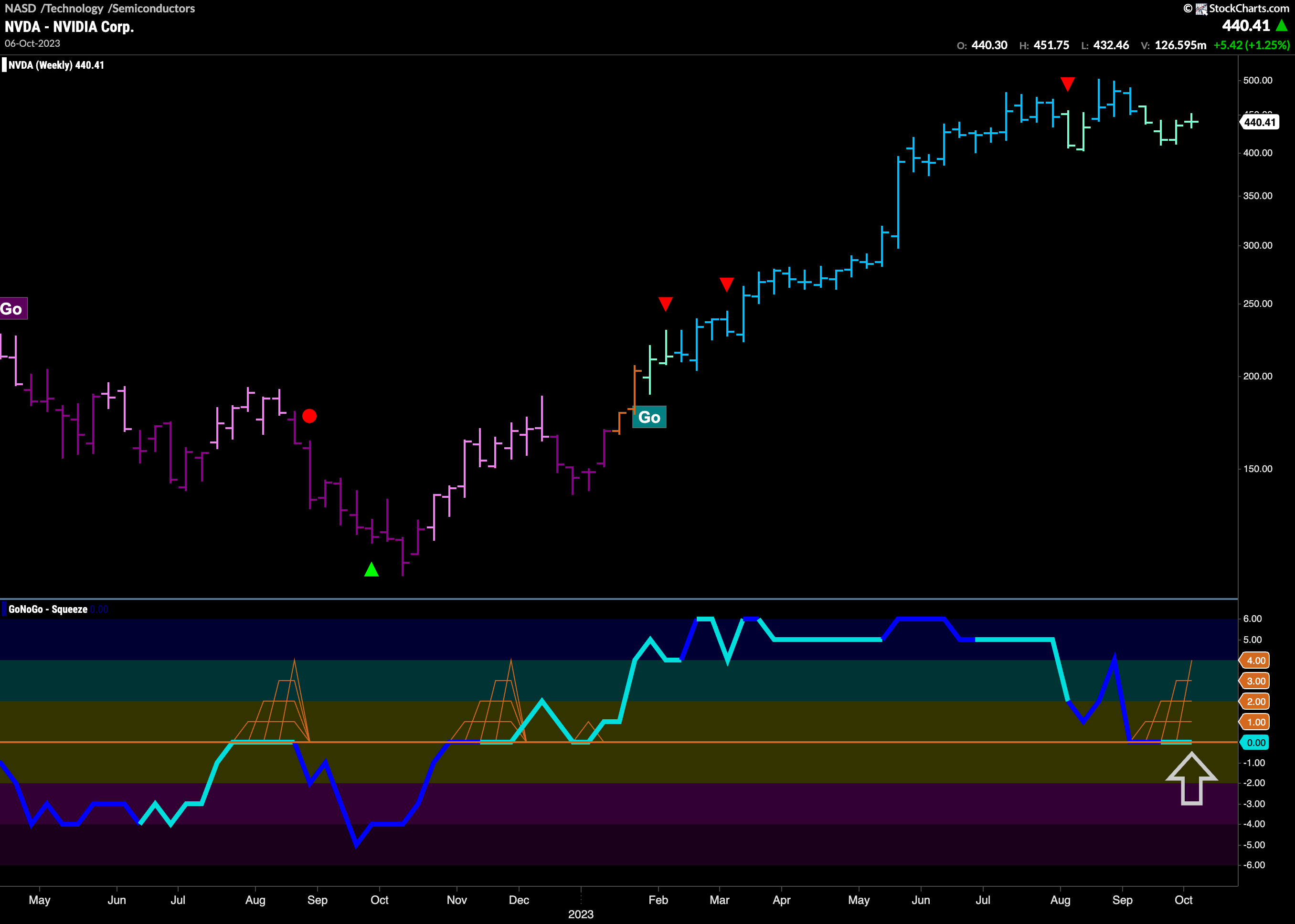This screenshot has height=924, width=1295.
Task: Click the /Technology sector text
Action: [72, 9]
